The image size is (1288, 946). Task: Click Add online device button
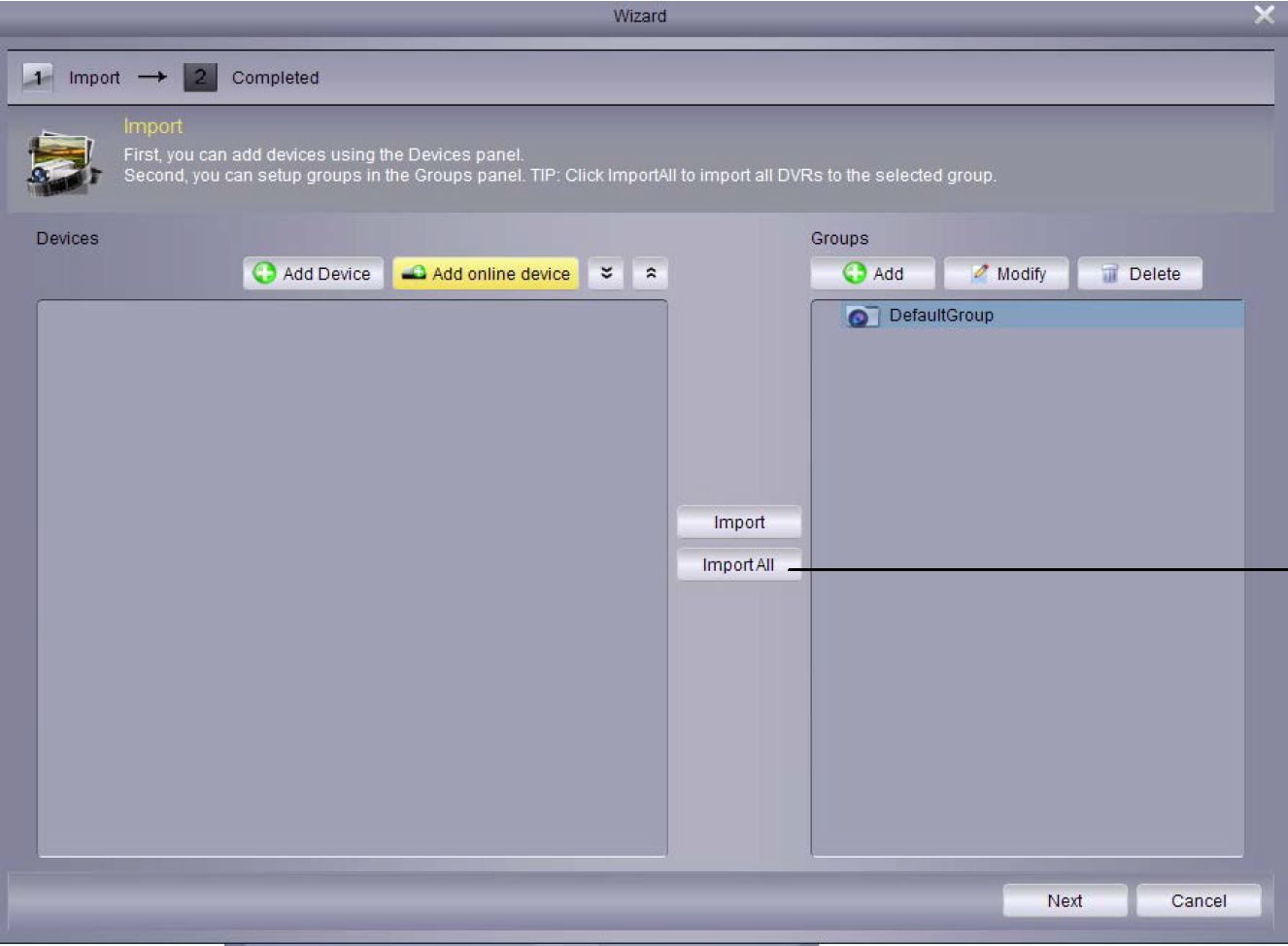pyautogui.click(x=486, y=274)
